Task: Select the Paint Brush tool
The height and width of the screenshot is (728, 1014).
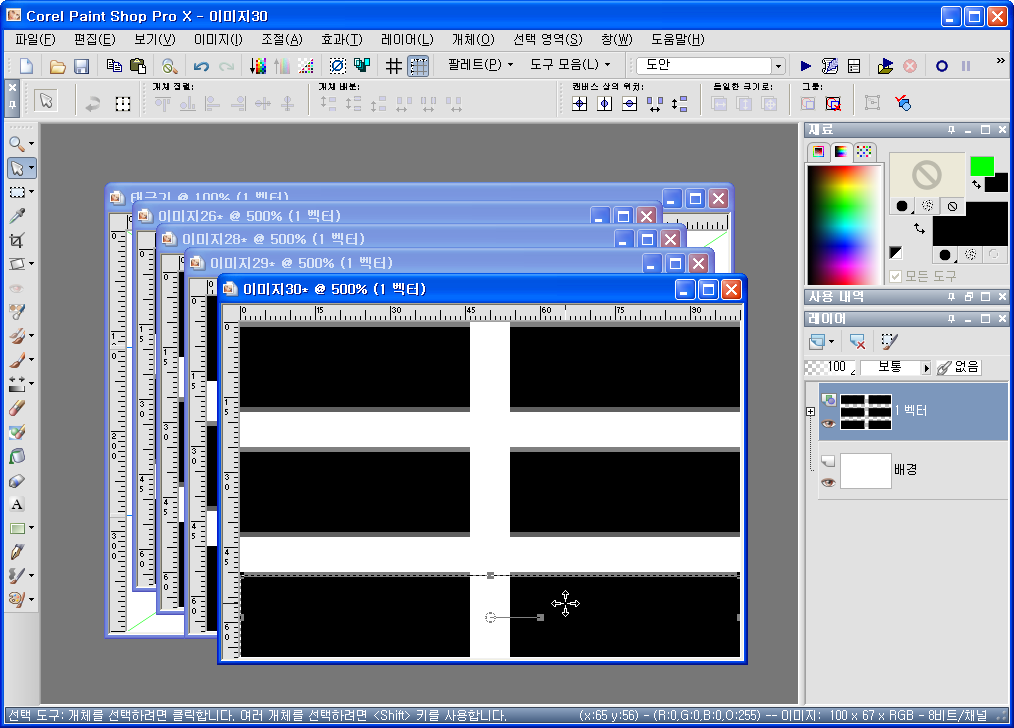Action: point(17,360)
